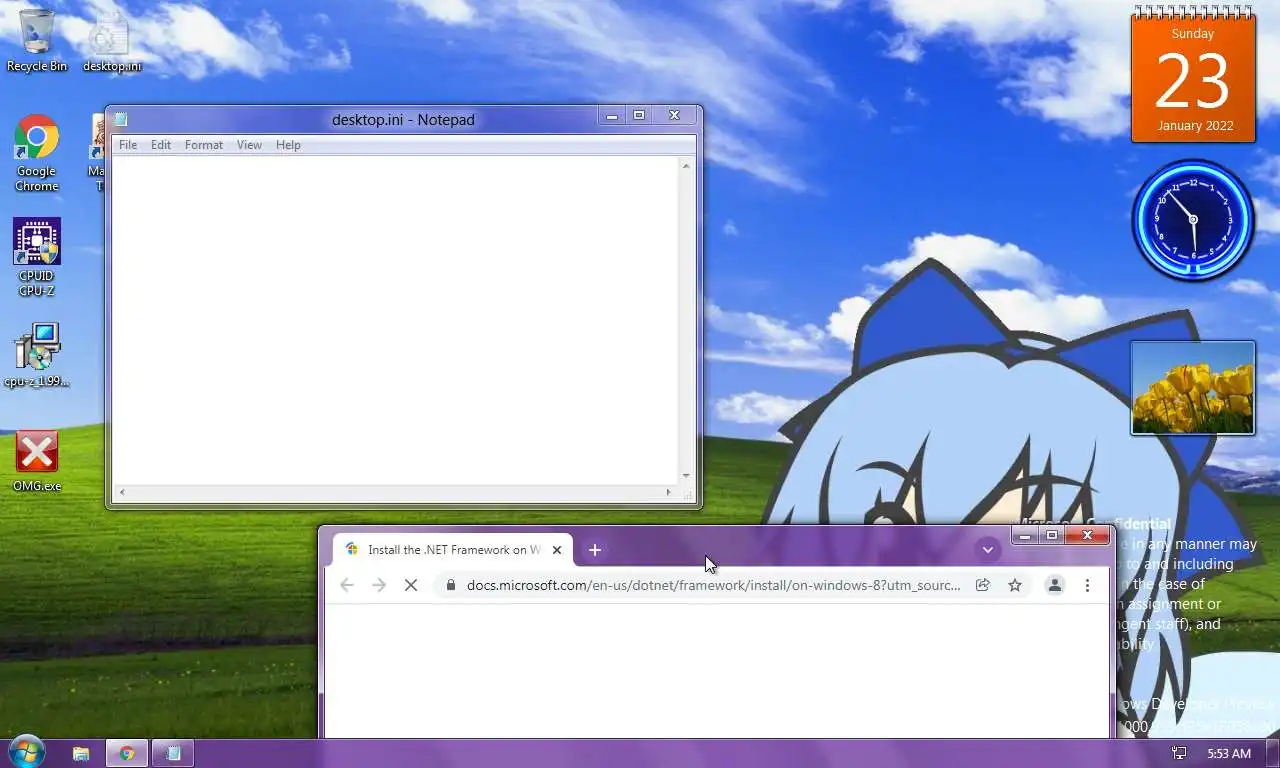Open the Edit menu in Notepad

pyautogui.click(x=161, y=145)
